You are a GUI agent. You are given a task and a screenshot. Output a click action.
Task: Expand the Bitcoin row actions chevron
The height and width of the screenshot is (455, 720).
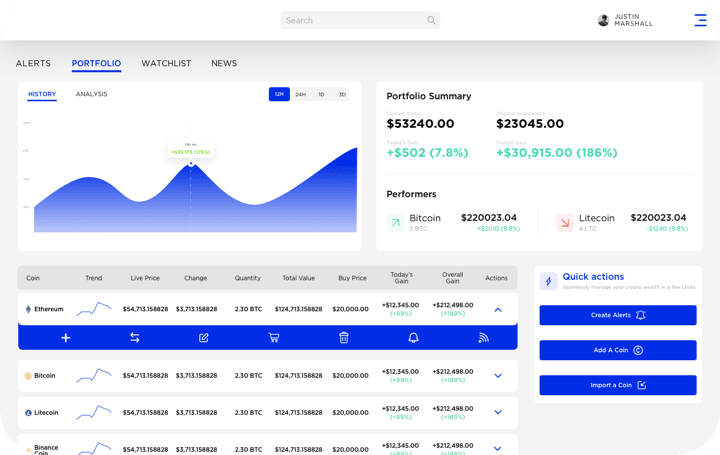pos(497,376)
